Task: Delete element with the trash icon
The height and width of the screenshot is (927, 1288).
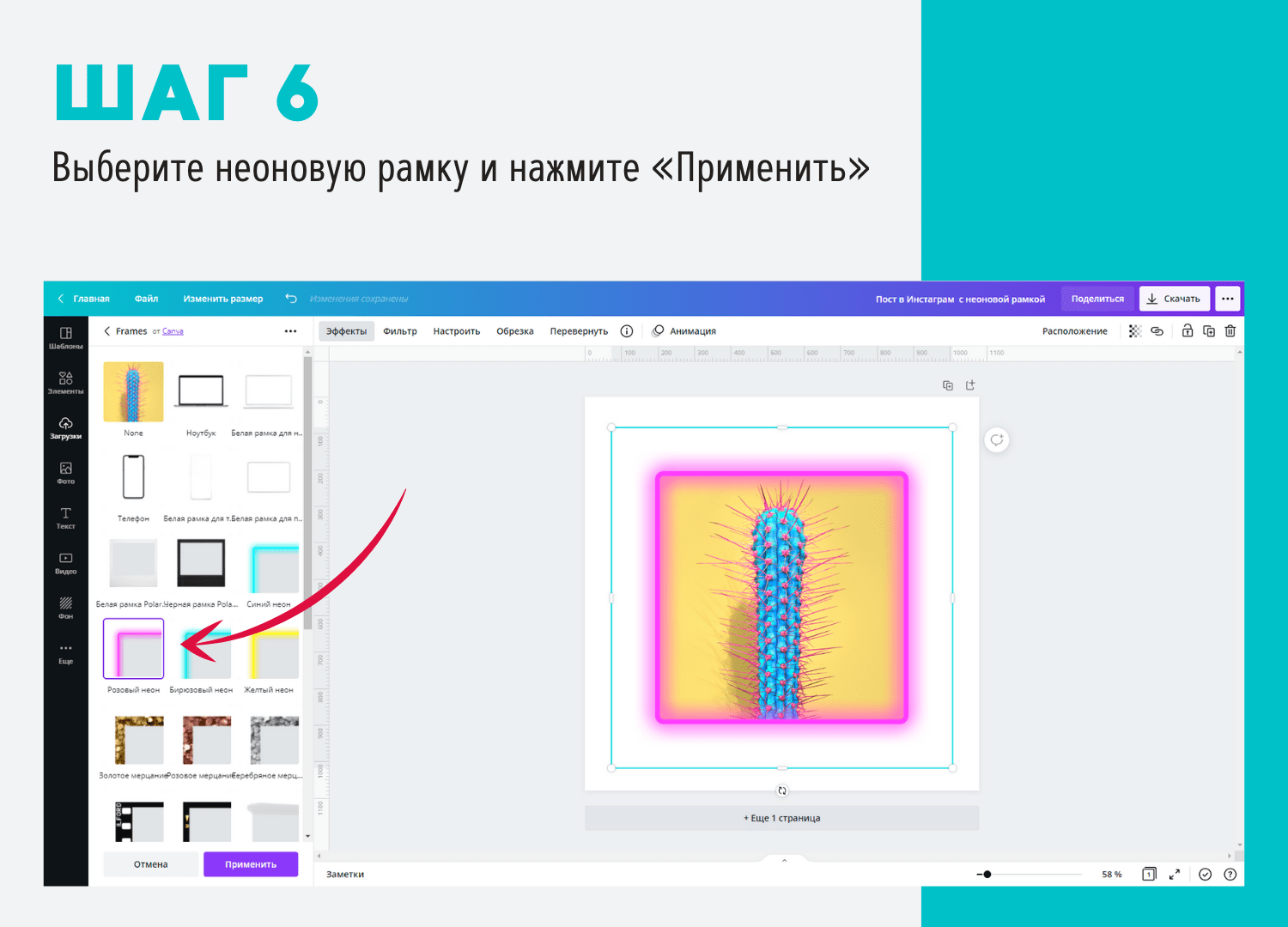Action: click(1230, 331)
